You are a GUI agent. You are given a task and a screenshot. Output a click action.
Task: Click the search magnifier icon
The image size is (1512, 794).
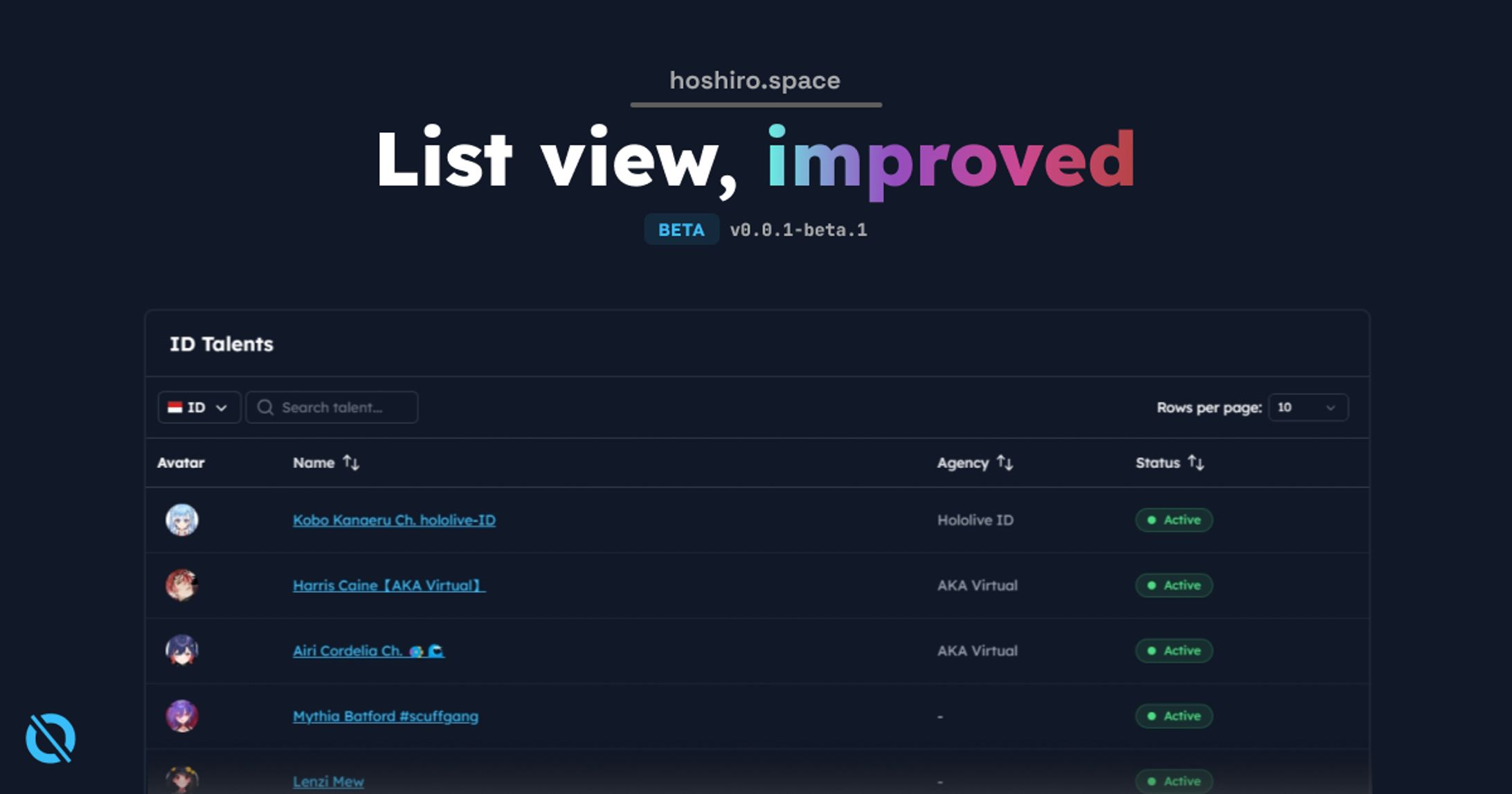265,408
